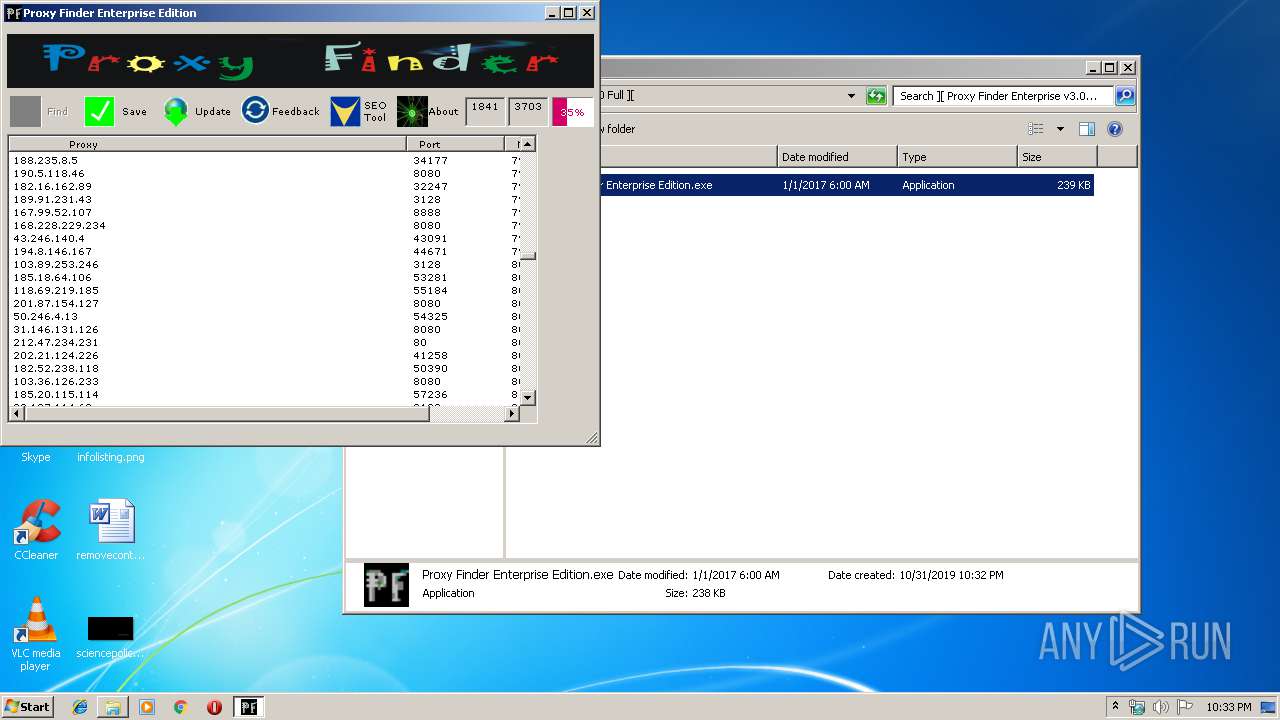The height and width of the screenshot is (720, 1280).
Task: Click the Feedback label in the toolbar
Action: (x=296, y=112)
